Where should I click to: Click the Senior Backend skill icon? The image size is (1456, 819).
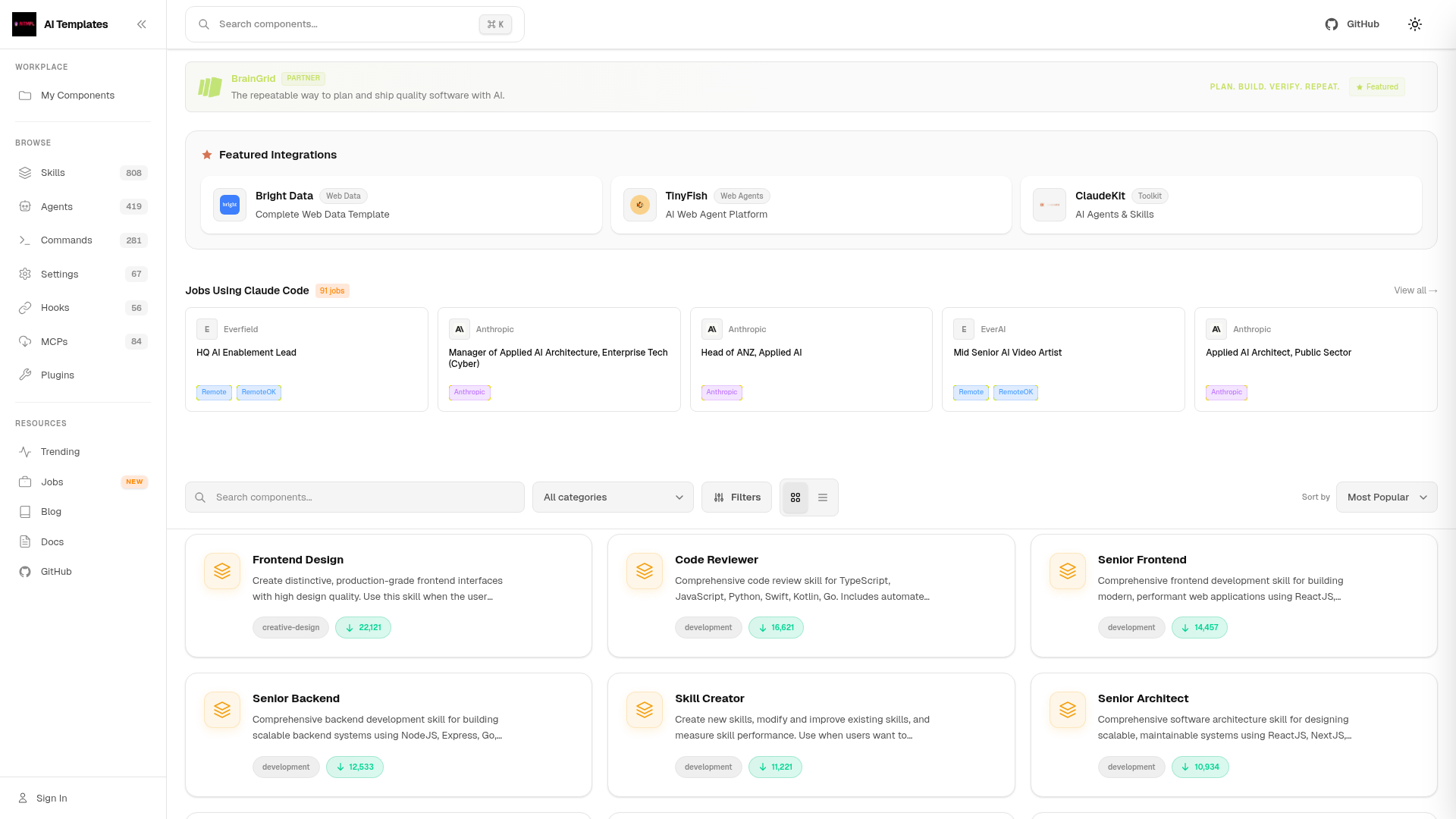222,710
